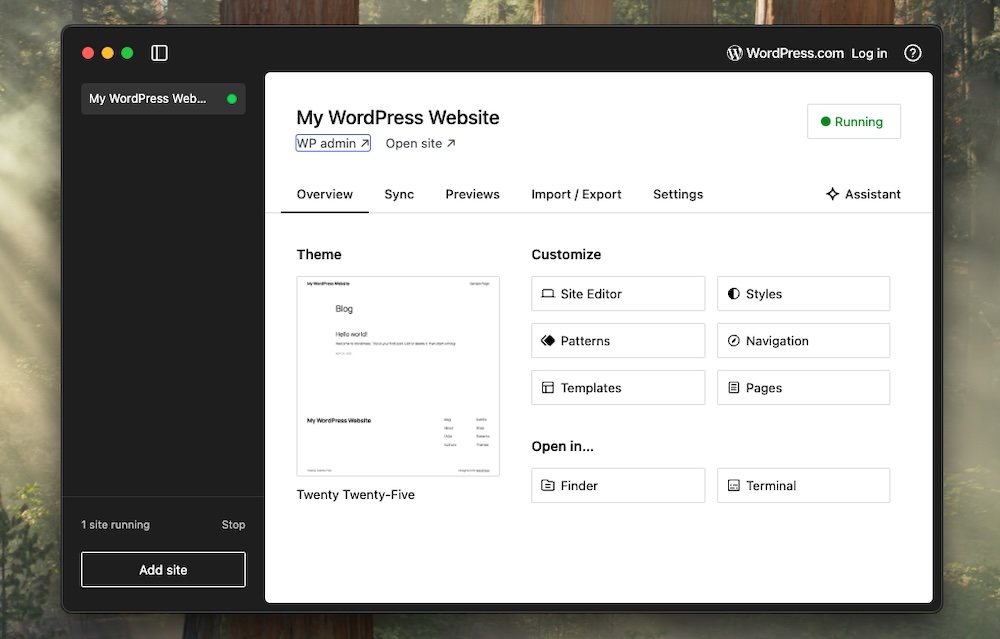Open the Templates editor
The width and height of the screenshot is (1000, 639).
point(617,387)
